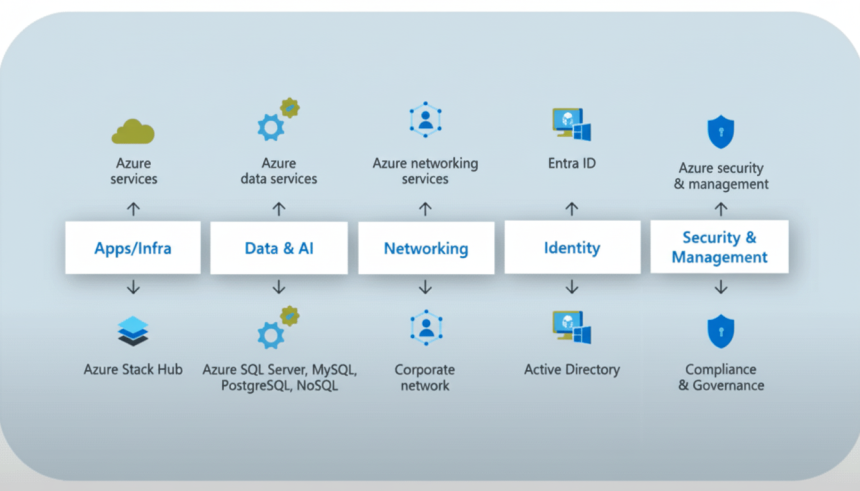
Task: Select the Compliance & Governance shield icon
Action: pos(720,331)
